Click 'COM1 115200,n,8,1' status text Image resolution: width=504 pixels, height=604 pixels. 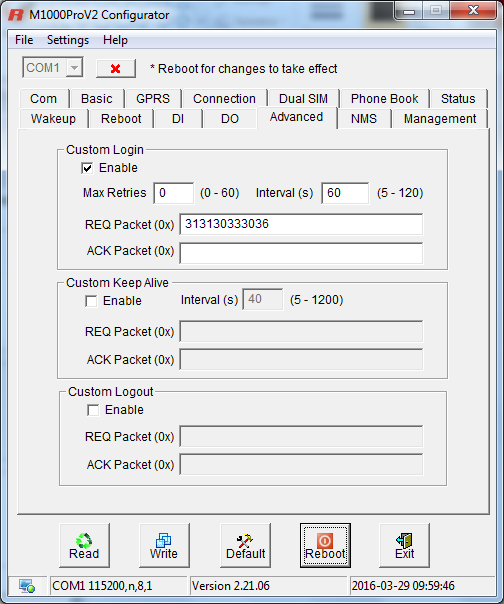click(102, 586)
